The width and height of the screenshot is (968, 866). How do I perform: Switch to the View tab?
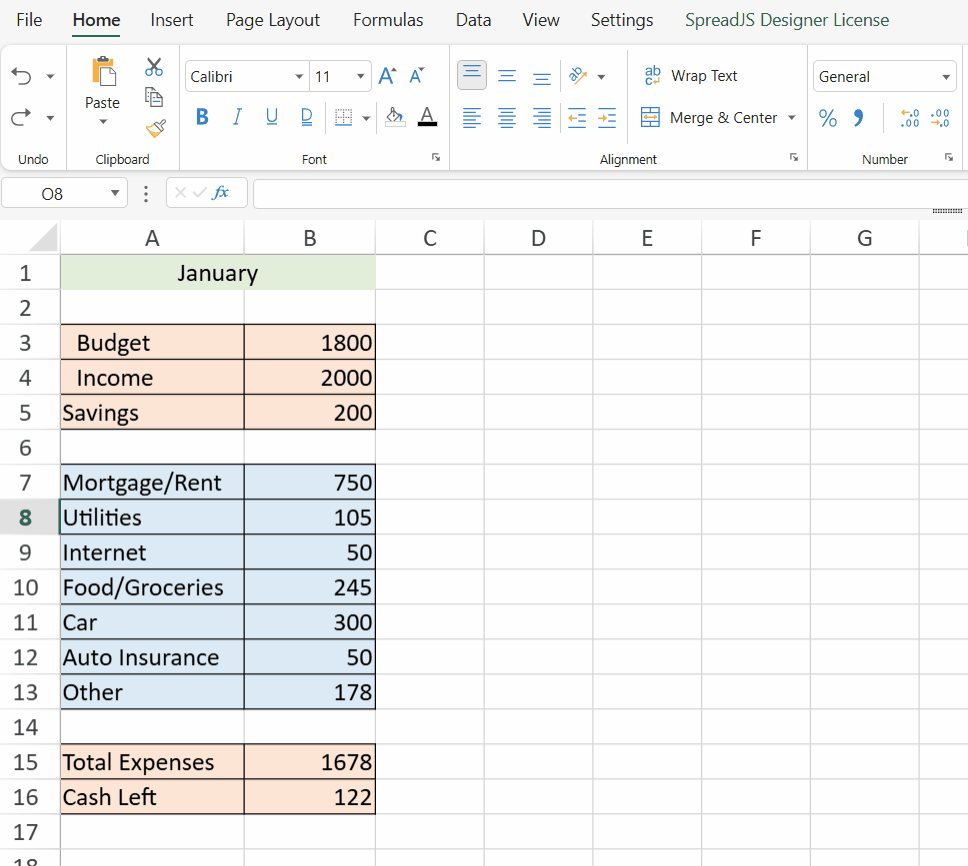541,20
